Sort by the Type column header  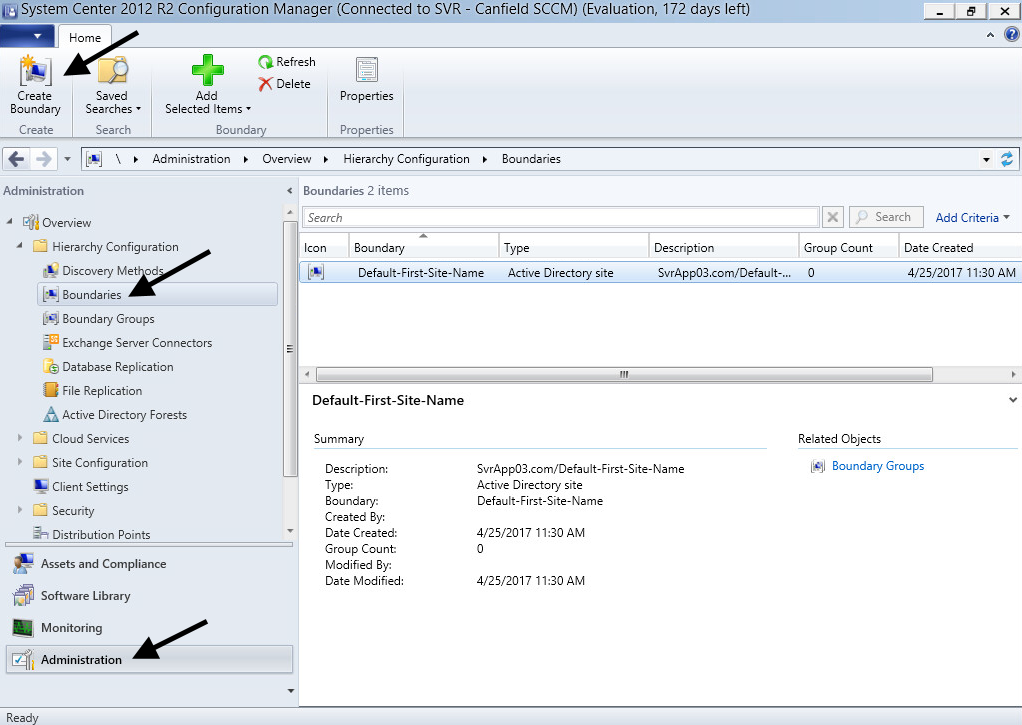(x=574, y=247)
